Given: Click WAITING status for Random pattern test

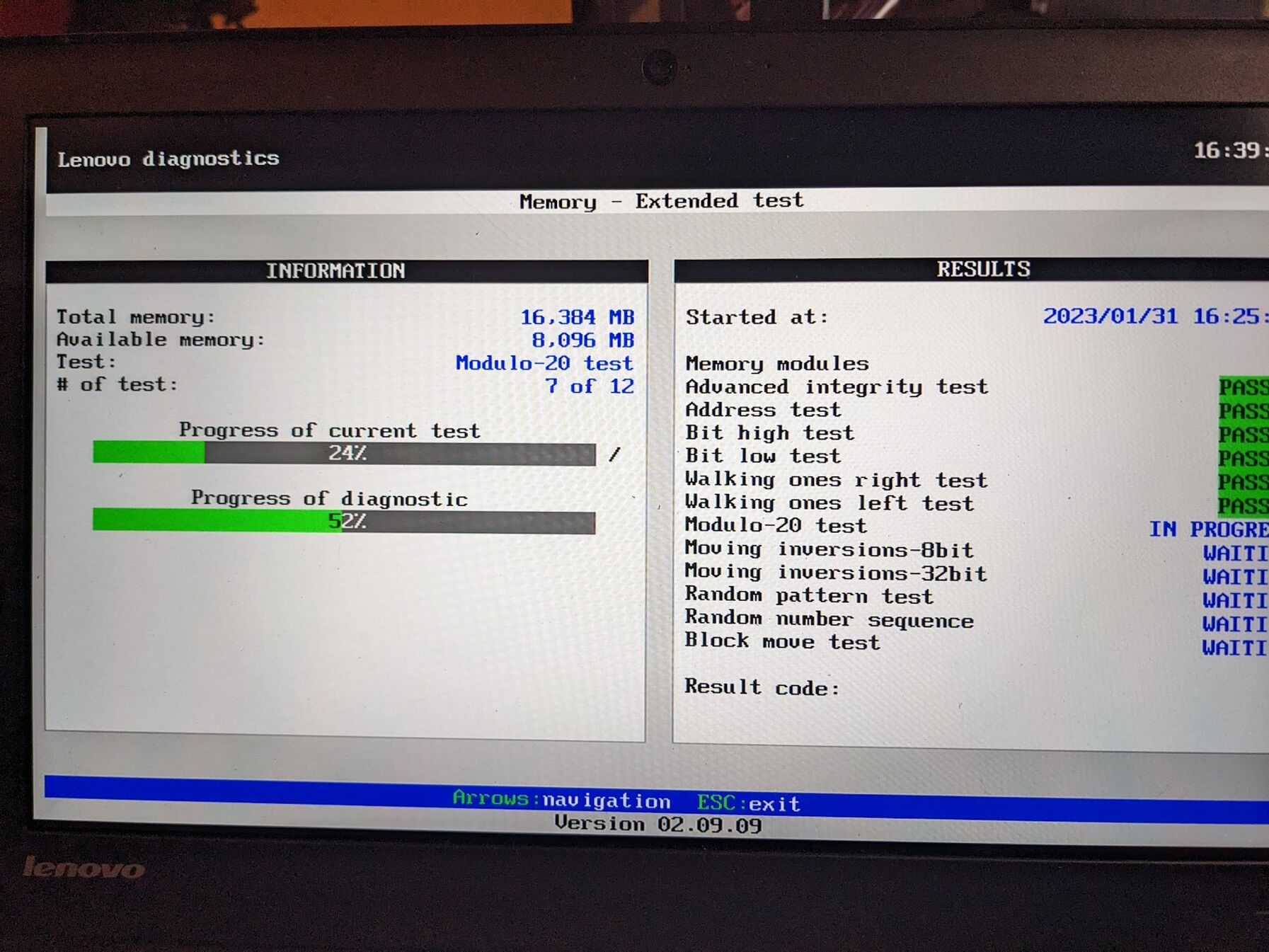Looking at the screenshot, I should point(1236,600).
